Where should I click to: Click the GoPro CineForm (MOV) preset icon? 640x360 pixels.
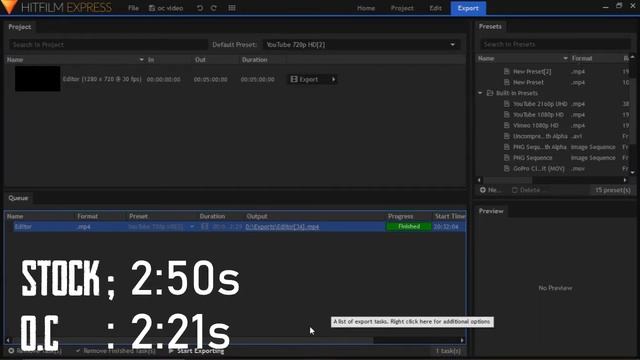pyautogui.click(x=507, y=168)
